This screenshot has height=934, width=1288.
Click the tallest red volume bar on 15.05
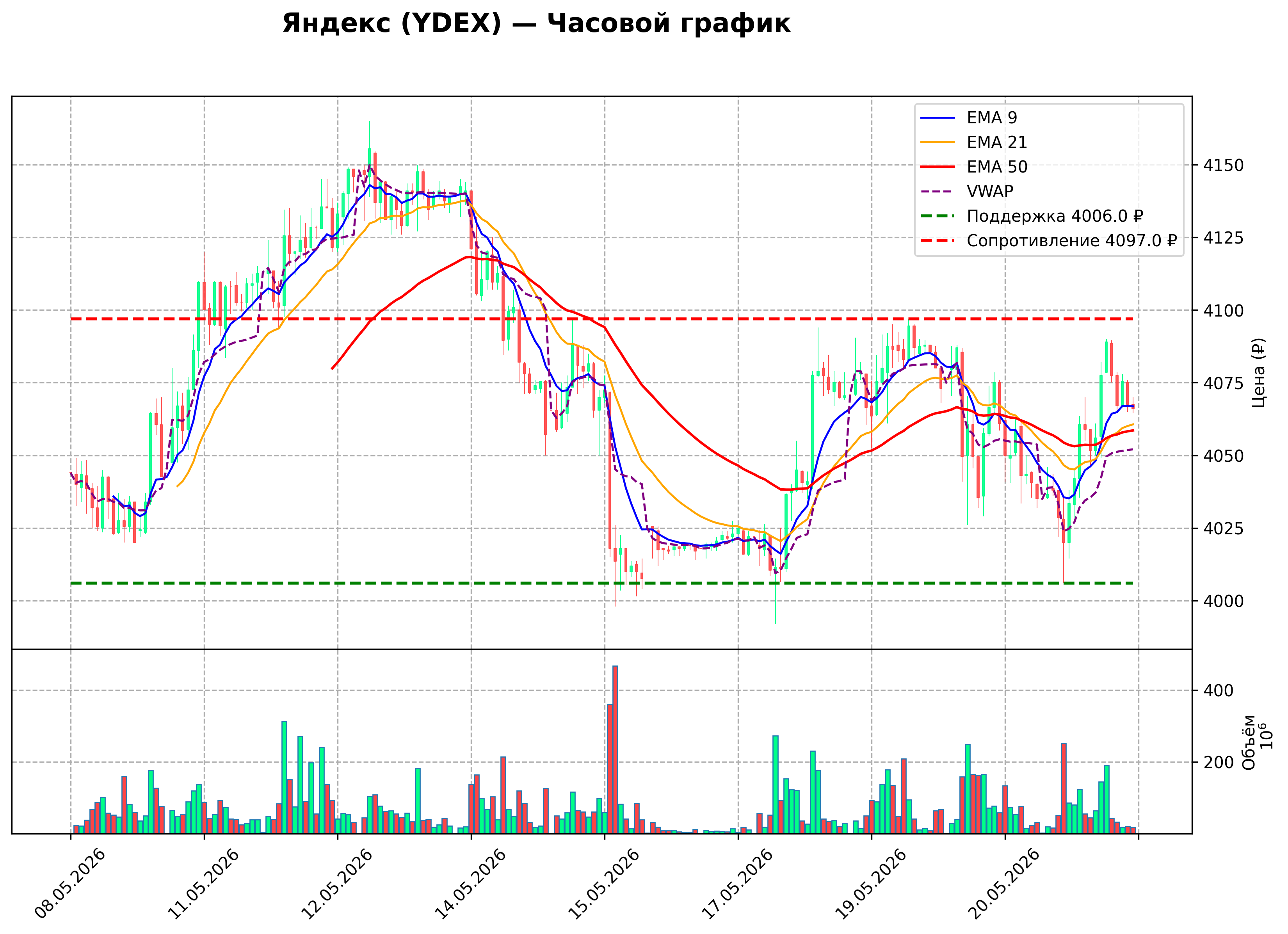pos(615,749)
